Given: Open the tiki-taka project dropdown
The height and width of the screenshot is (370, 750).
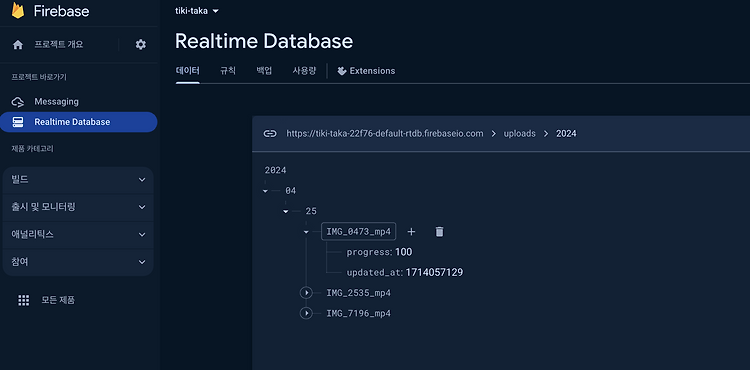Looking at the screenshot, I should (197, 11).
